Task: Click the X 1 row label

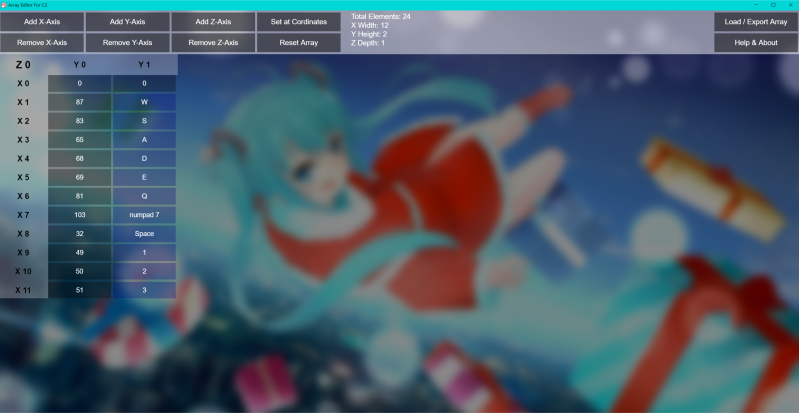Action: click(x=23, y=102)
